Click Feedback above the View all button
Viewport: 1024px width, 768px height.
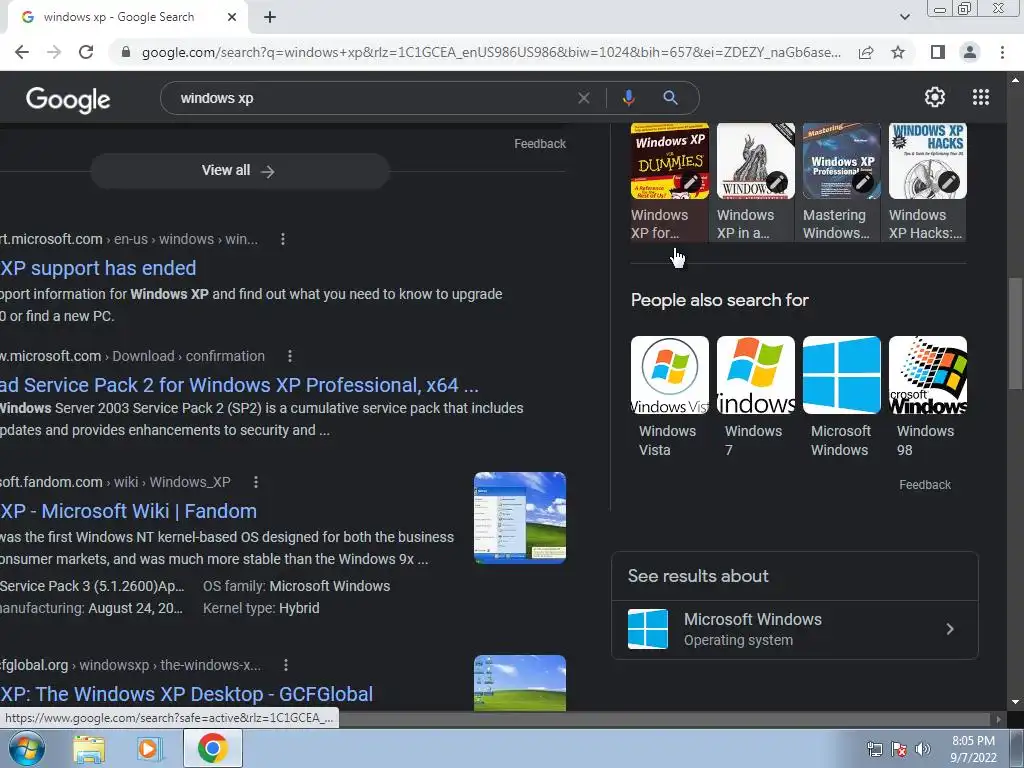tap(539, 144)
